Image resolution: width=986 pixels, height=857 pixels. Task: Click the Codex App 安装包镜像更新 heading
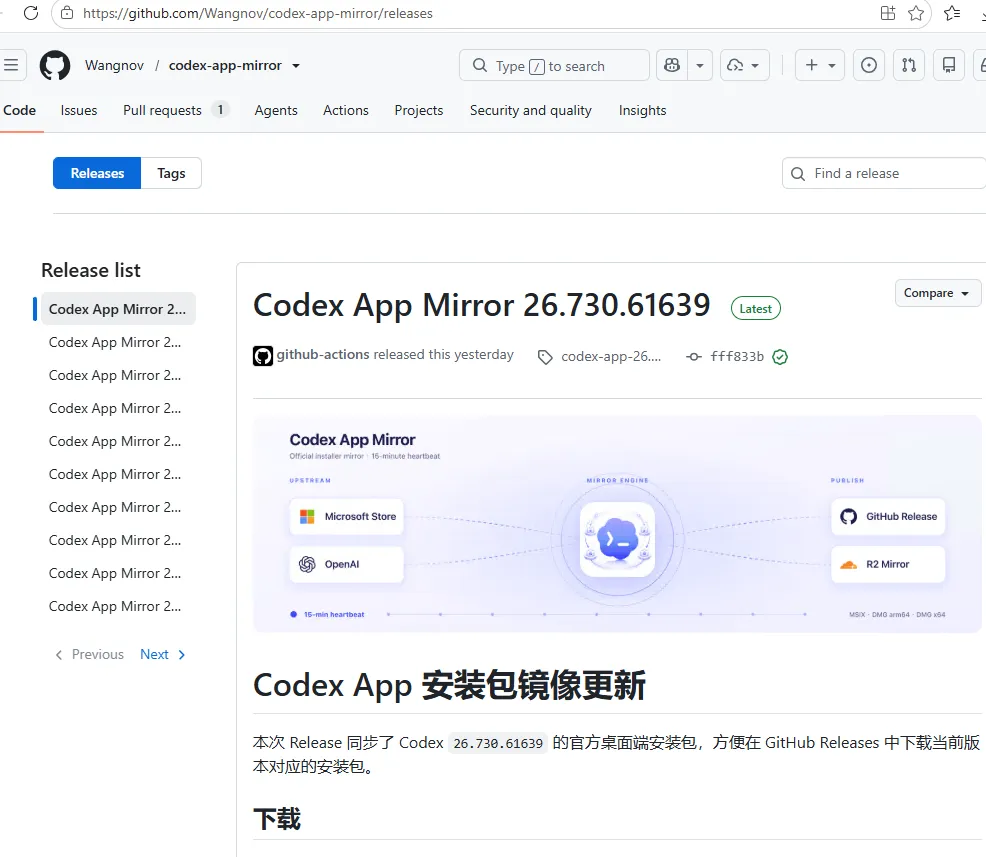[x=449, y=685]
